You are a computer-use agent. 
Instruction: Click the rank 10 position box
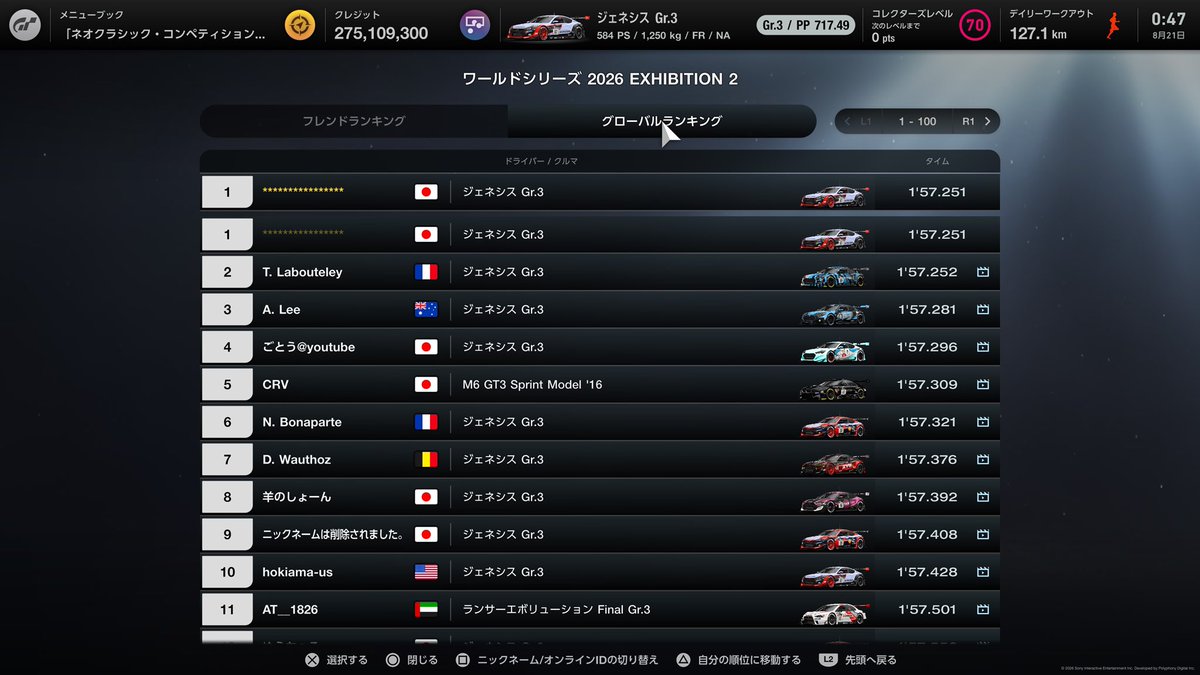coord(227,572)
